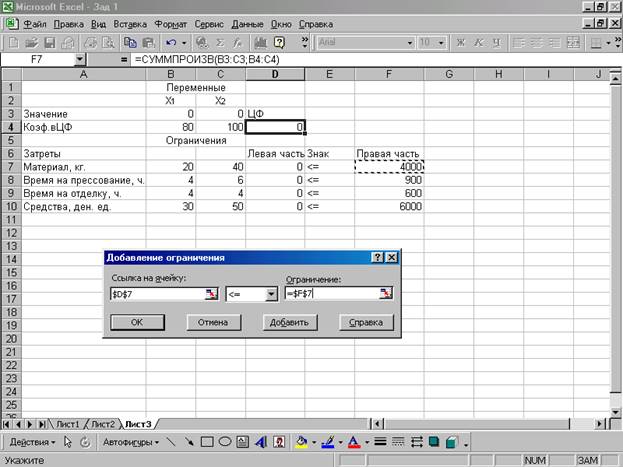Click the Help question mark on the dialog title

pos(378,258)
